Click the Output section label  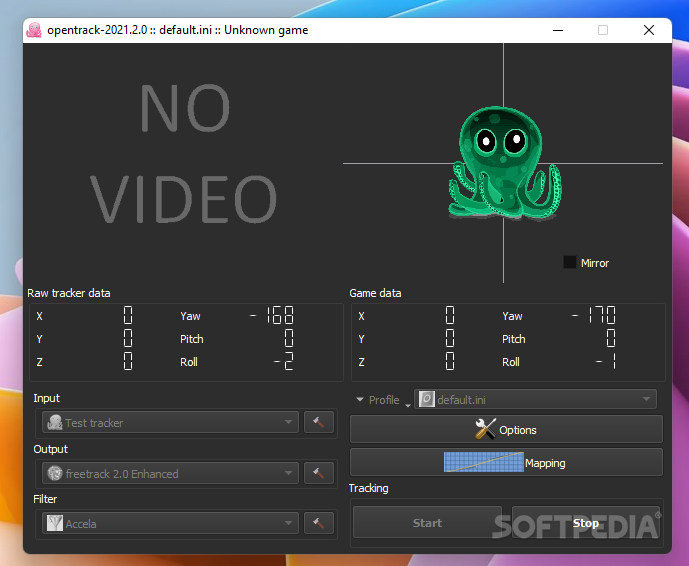point(51,449)
